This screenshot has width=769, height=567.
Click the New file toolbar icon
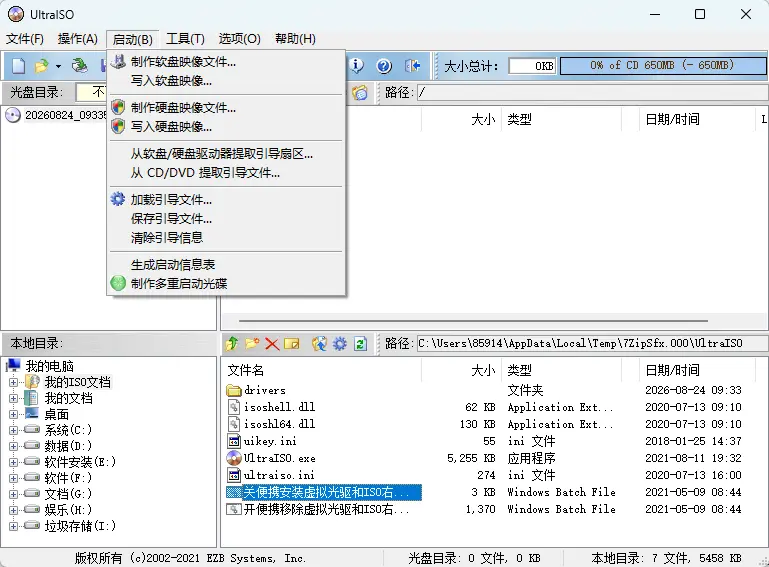(19, 65)
